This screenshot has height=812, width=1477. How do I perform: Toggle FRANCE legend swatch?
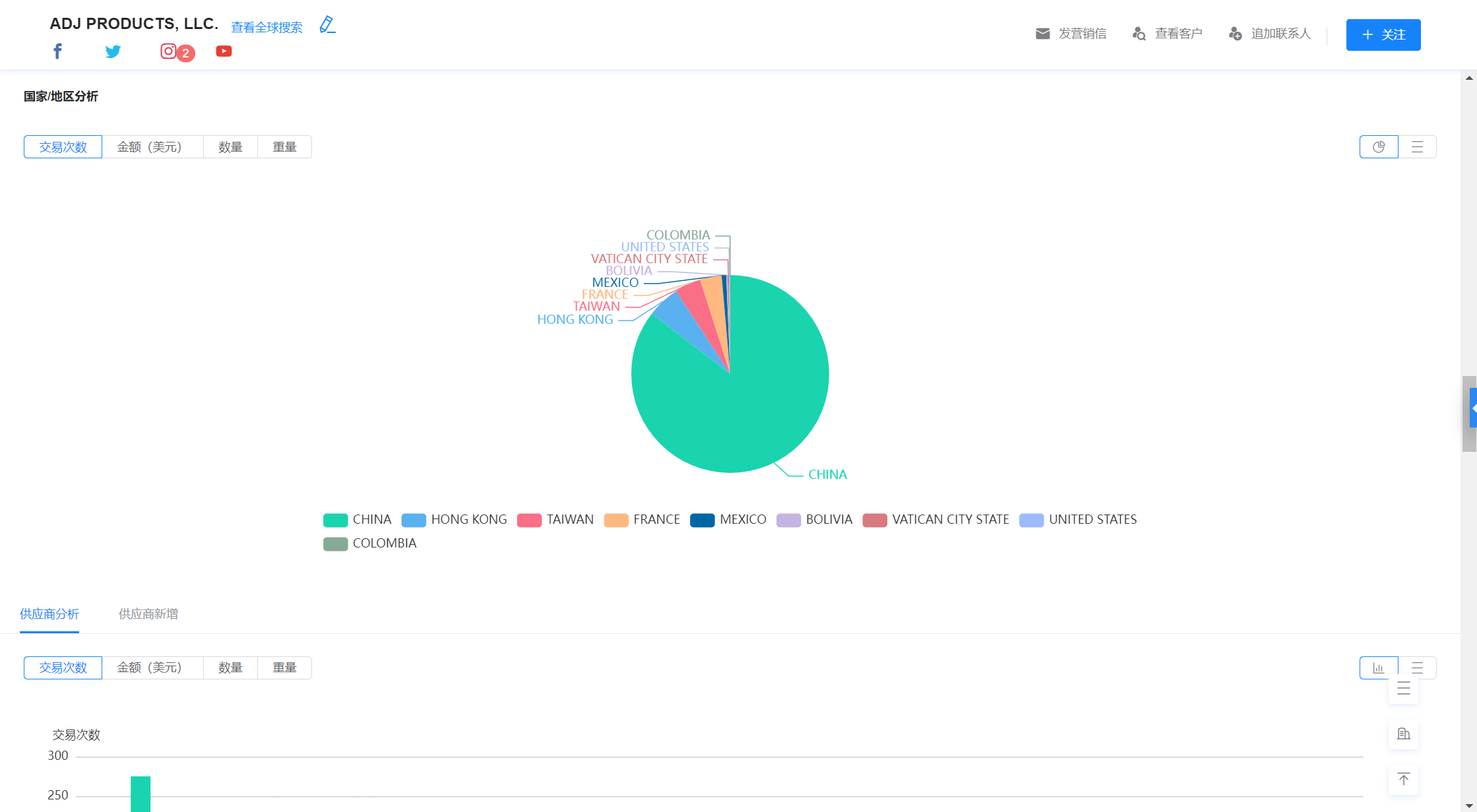click(x=616, y=520)
